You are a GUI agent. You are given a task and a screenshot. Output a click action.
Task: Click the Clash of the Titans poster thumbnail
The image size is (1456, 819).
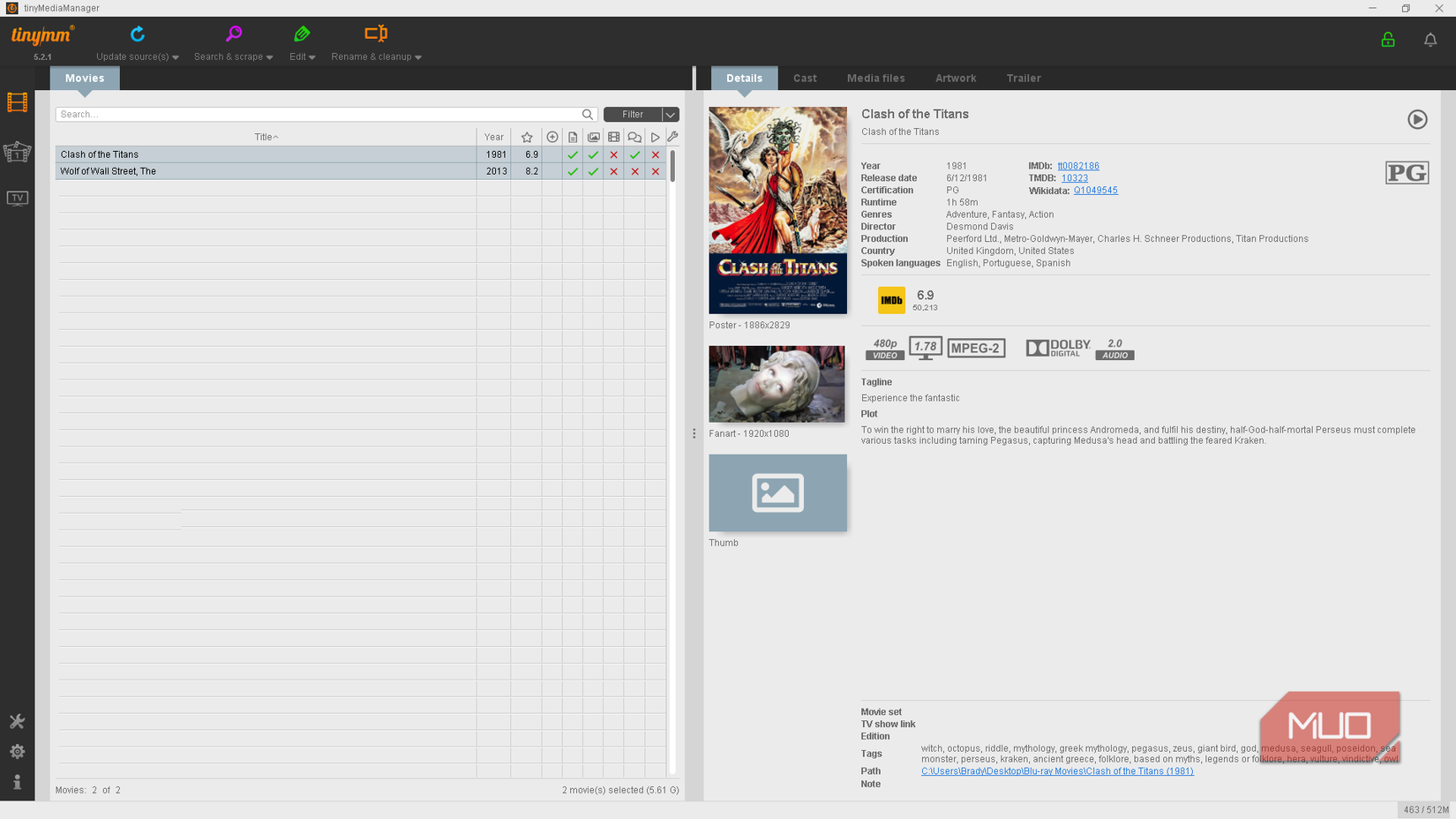pyautogui.click(x=777, y=210)
